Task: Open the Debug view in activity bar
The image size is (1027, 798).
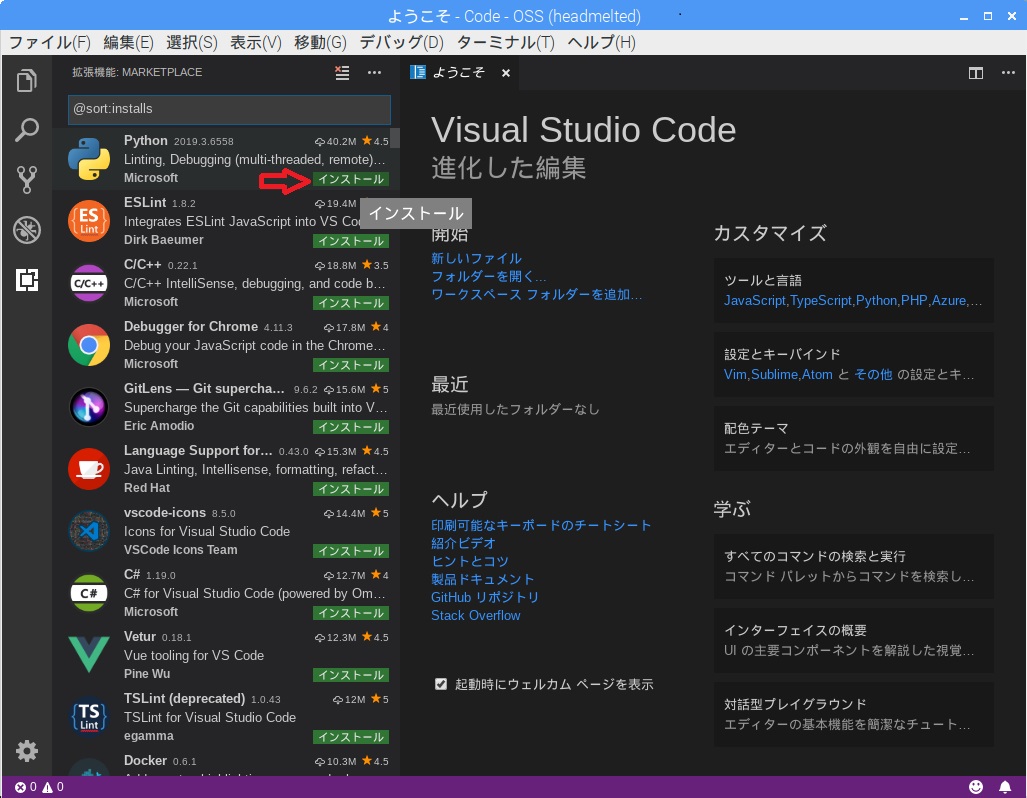Action: 26,230
